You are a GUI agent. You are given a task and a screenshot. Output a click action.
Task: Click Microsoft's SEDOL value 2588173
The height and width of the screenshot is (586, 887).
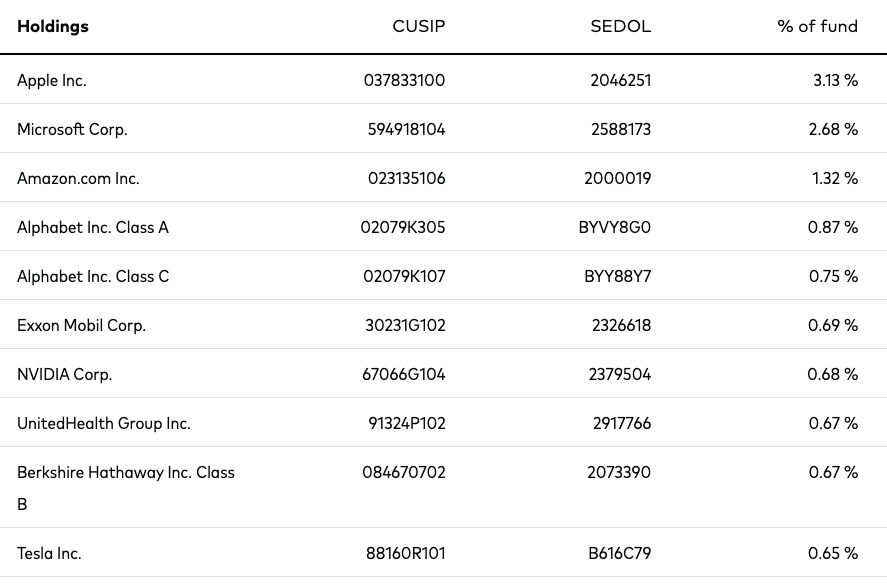pos(620,130)
